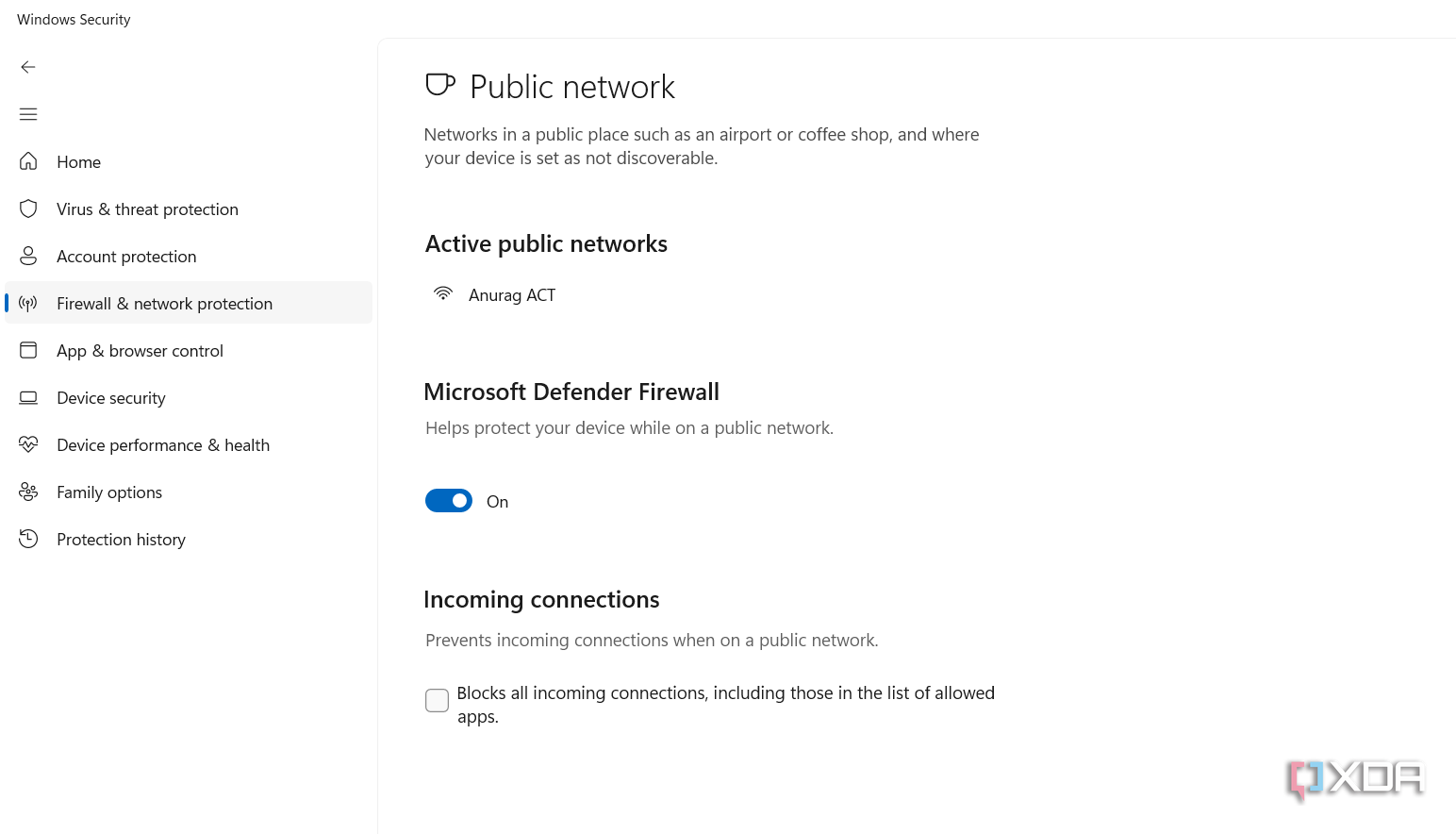This screenshot has height=834, width=1456.
Task: Turn off the Microsoft Defender Firewall toggle
Action: [449, 501]
